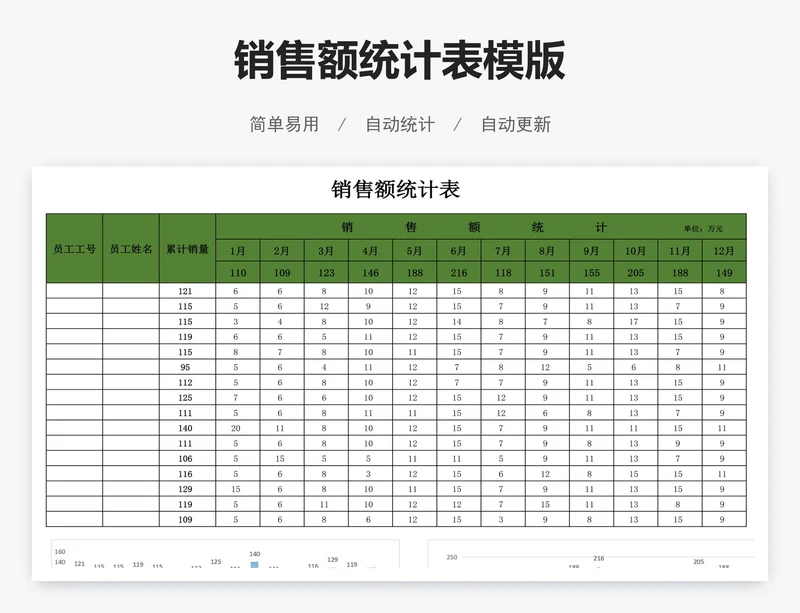Viewport: 800px width, 613px height.
Task: Select the 12月 month header
Action: 724,251
